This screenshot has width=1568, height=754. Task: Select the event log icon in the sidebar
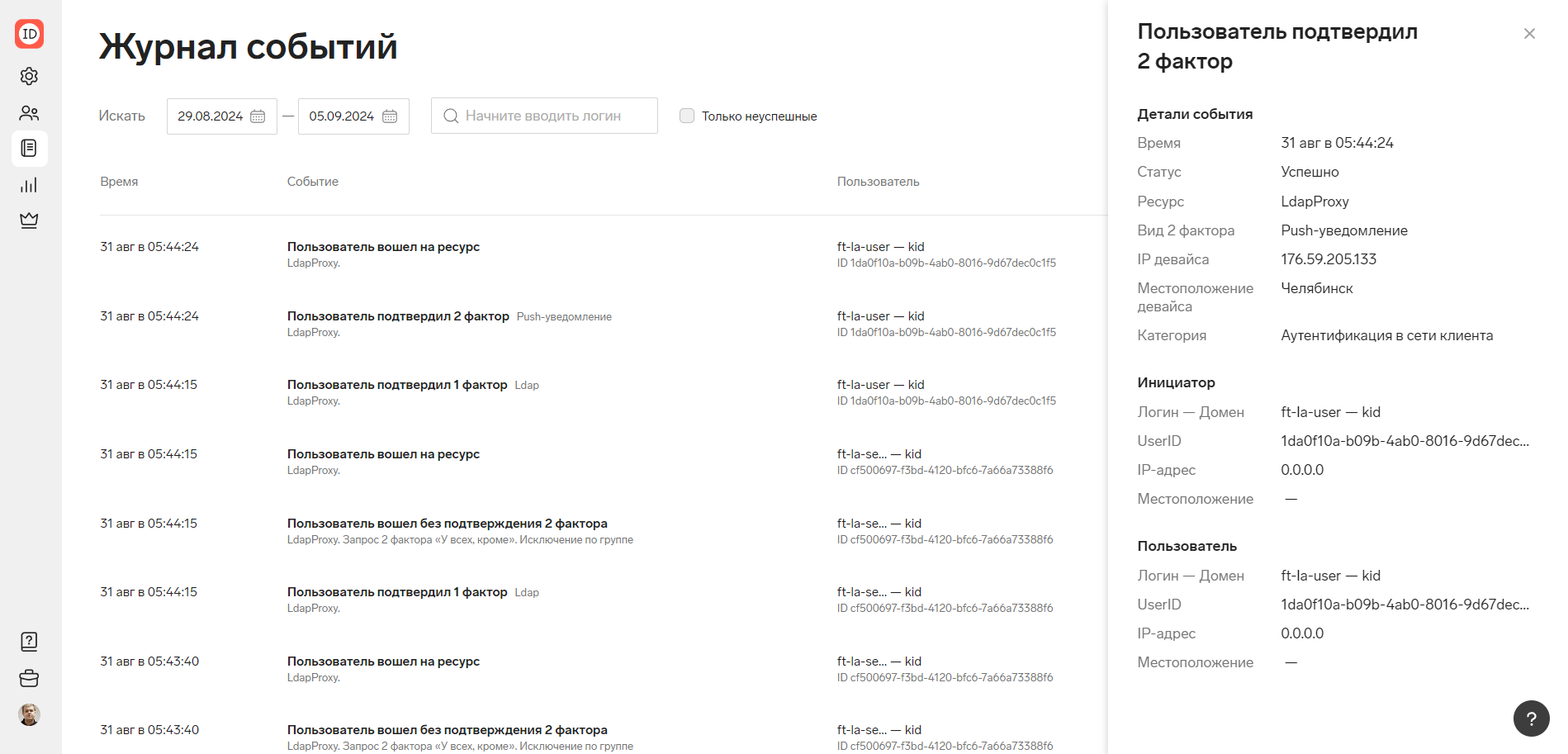[x=29, y=149]
